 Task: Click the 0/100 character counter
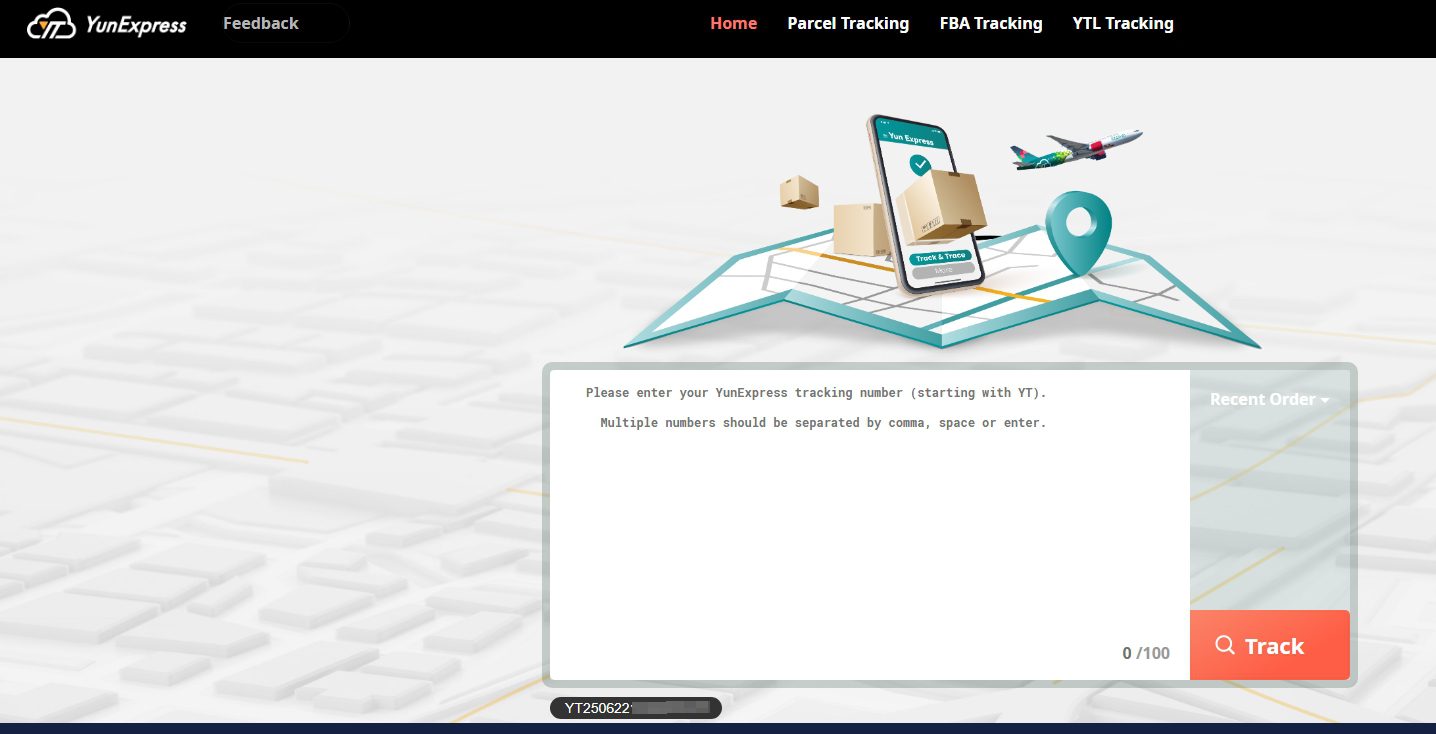(1145, 653)
